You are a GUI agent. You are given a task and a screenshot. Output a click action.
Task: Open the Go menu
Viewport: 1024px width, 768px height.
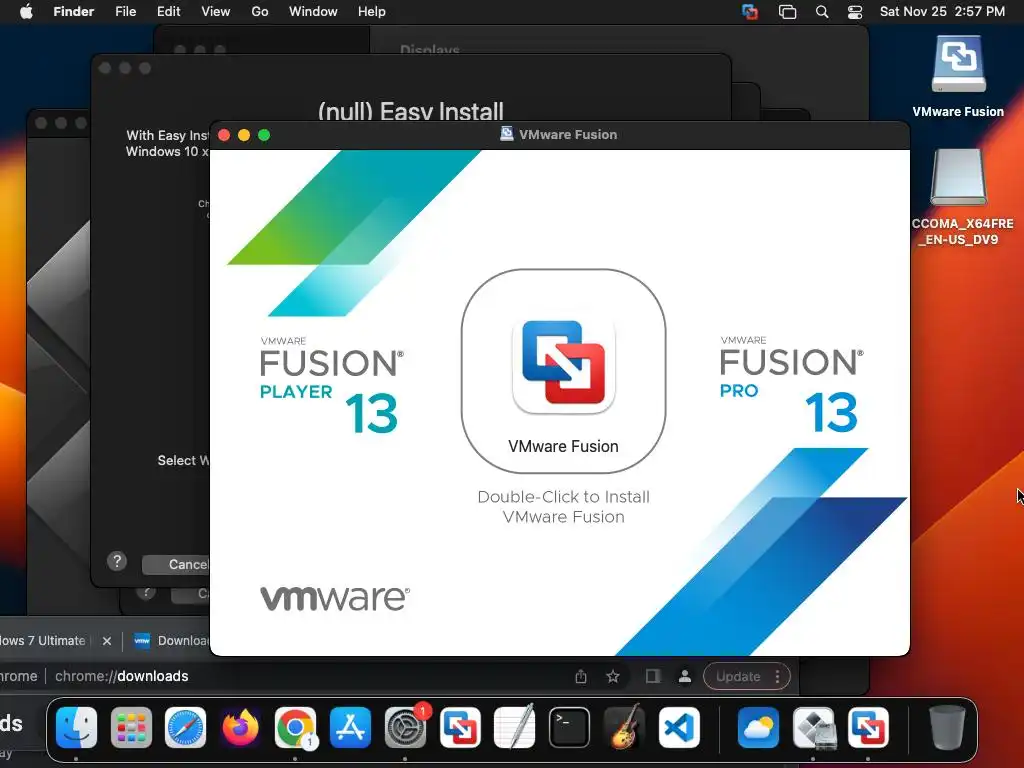(260, 12)
